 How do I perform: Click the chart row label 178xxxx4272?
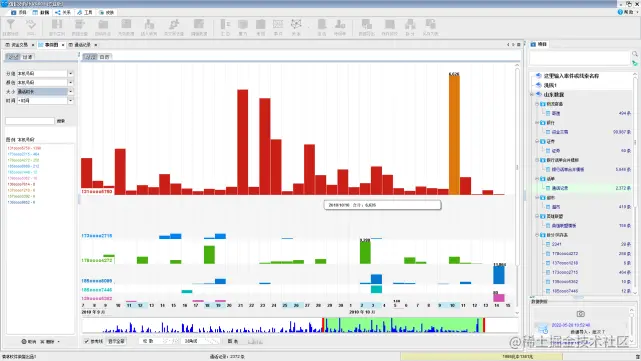(x=97, y=260)
